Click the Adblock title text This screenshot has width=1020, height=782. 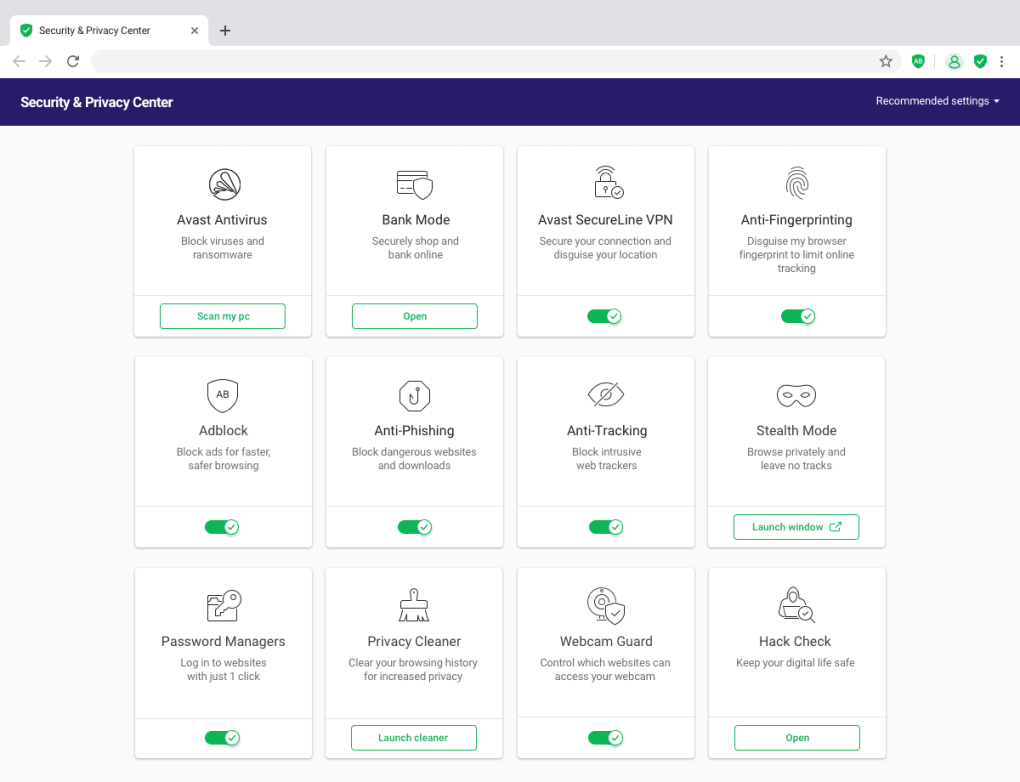(223, 431)
